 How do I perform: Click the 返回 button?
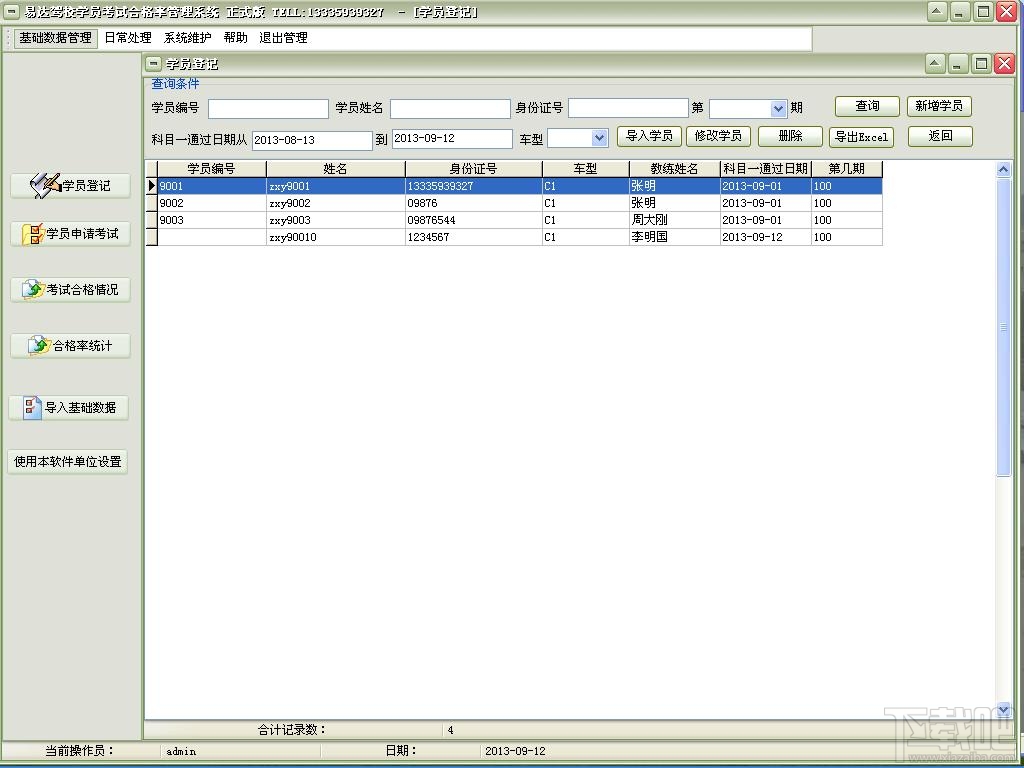940,136
